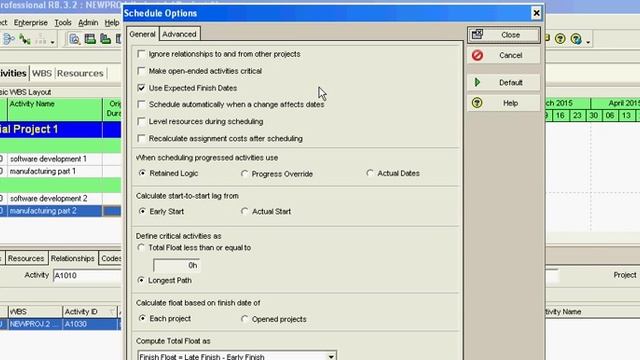Click the Help button in Schedule Options

point(504,103)
